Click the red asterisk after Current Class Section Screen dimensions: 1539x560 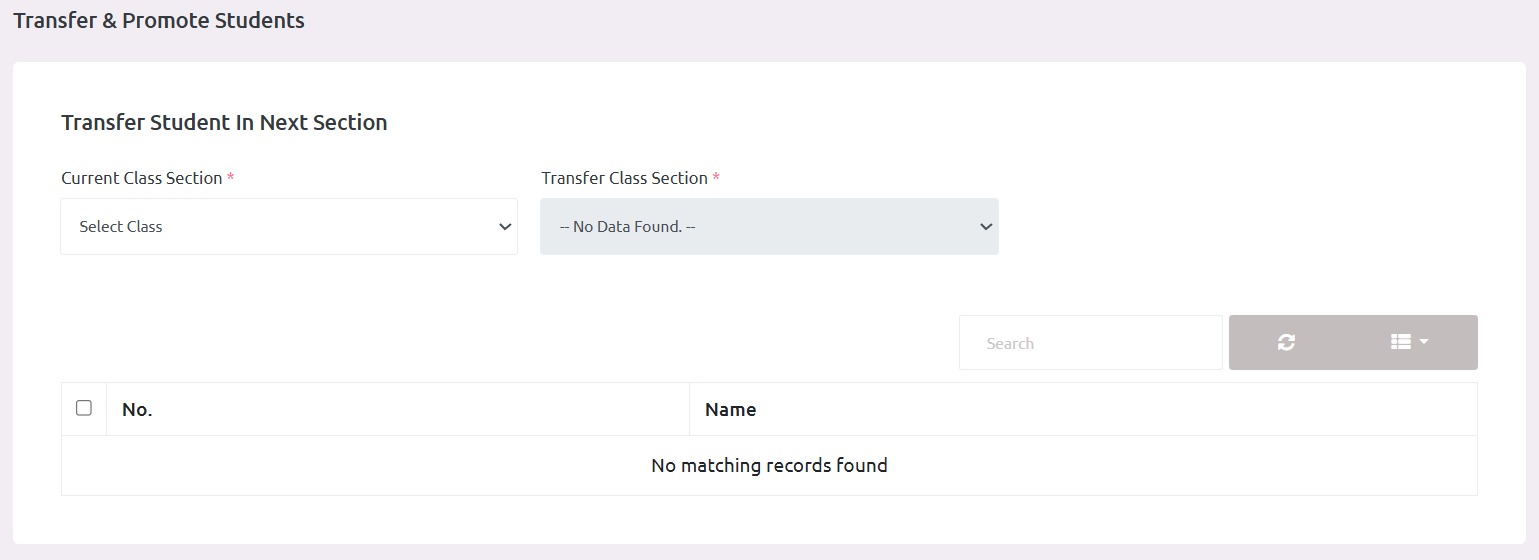click(231, 178)
